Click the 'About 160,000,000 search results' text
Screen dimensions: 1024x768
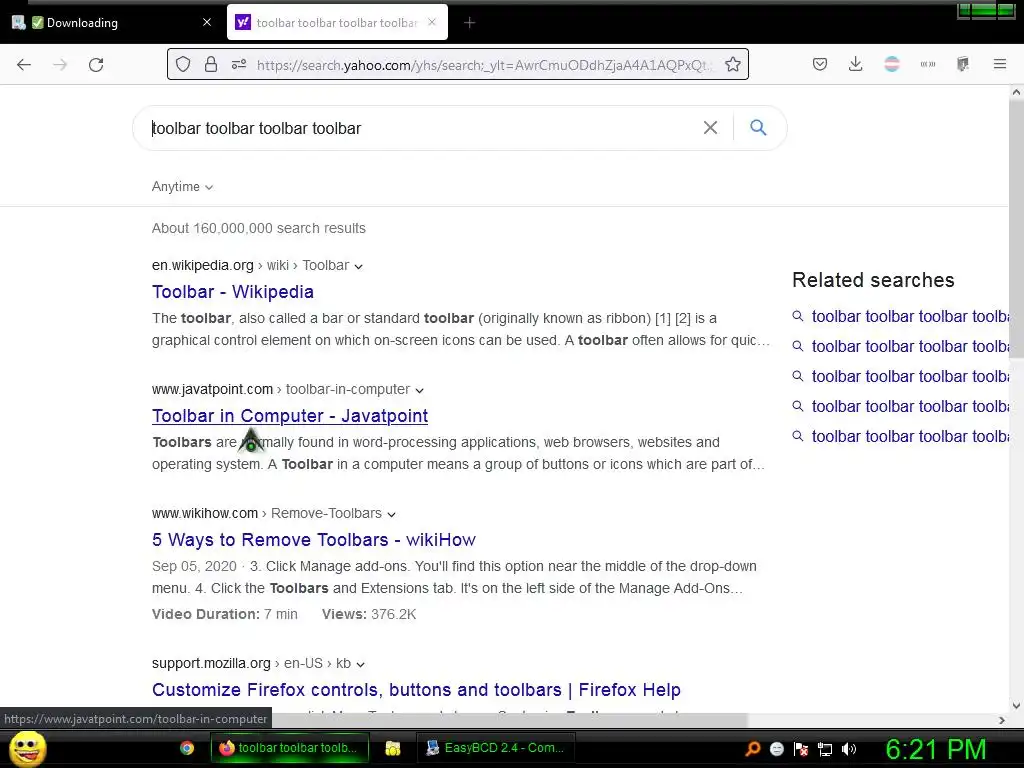coord(259,229)
